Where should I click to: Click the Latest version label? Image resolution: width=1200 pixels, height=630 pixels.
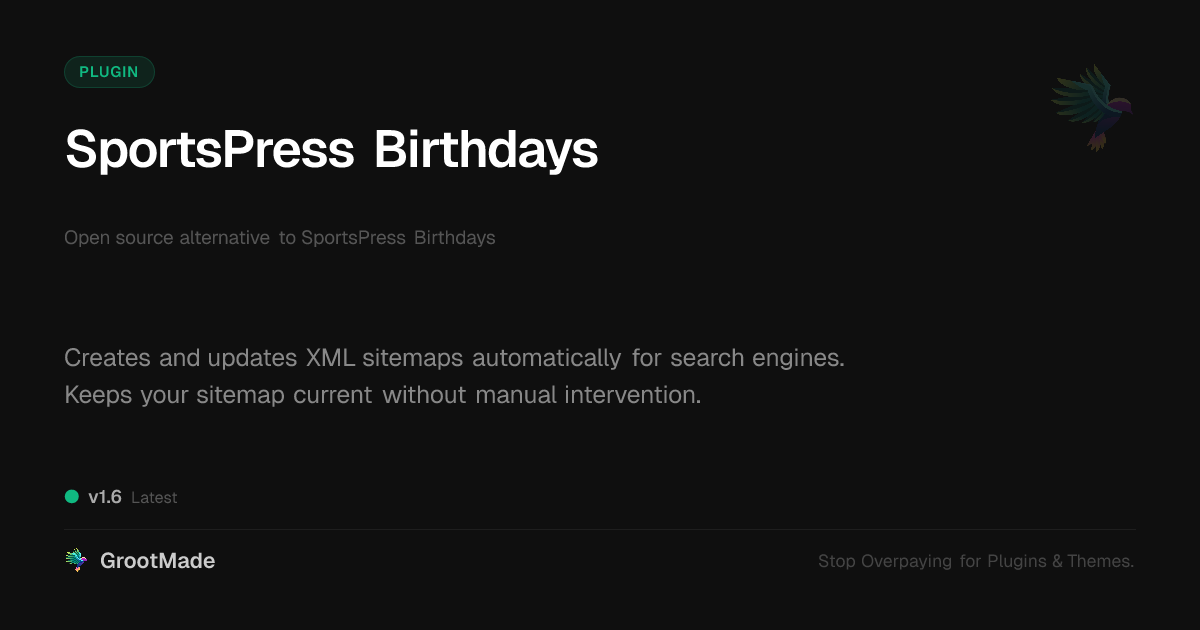pos(154,497)
